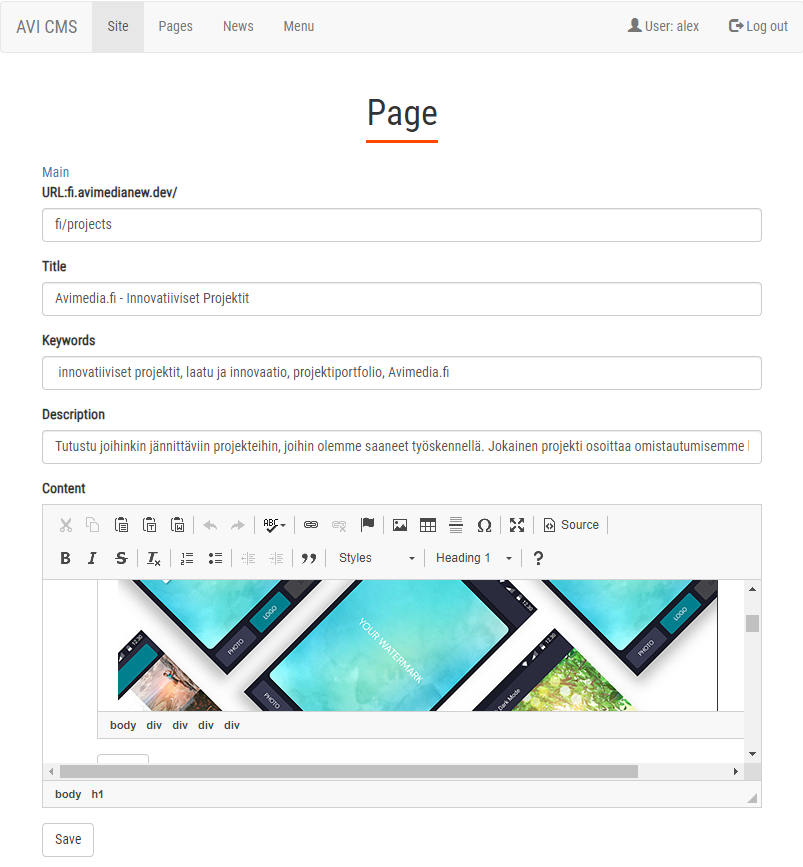Insert an anchor flag in the content
The height and width of the screenshot is (867, 803).
coord(369,524)
